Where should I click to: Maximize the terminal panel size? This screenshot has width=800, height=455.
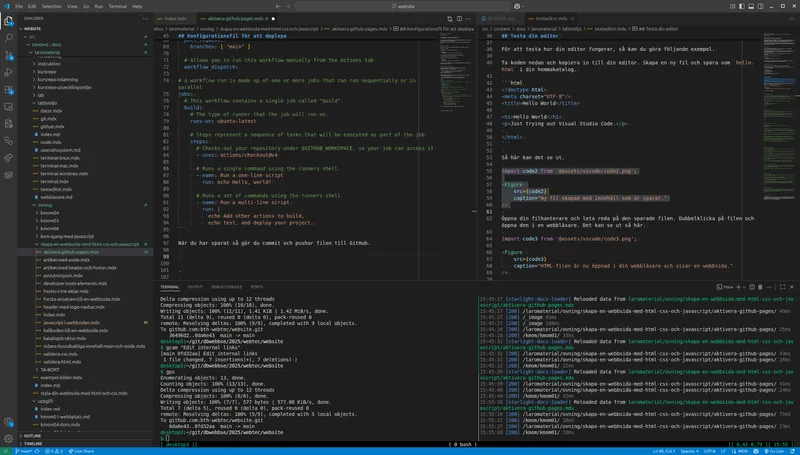[x=782, y=287]
